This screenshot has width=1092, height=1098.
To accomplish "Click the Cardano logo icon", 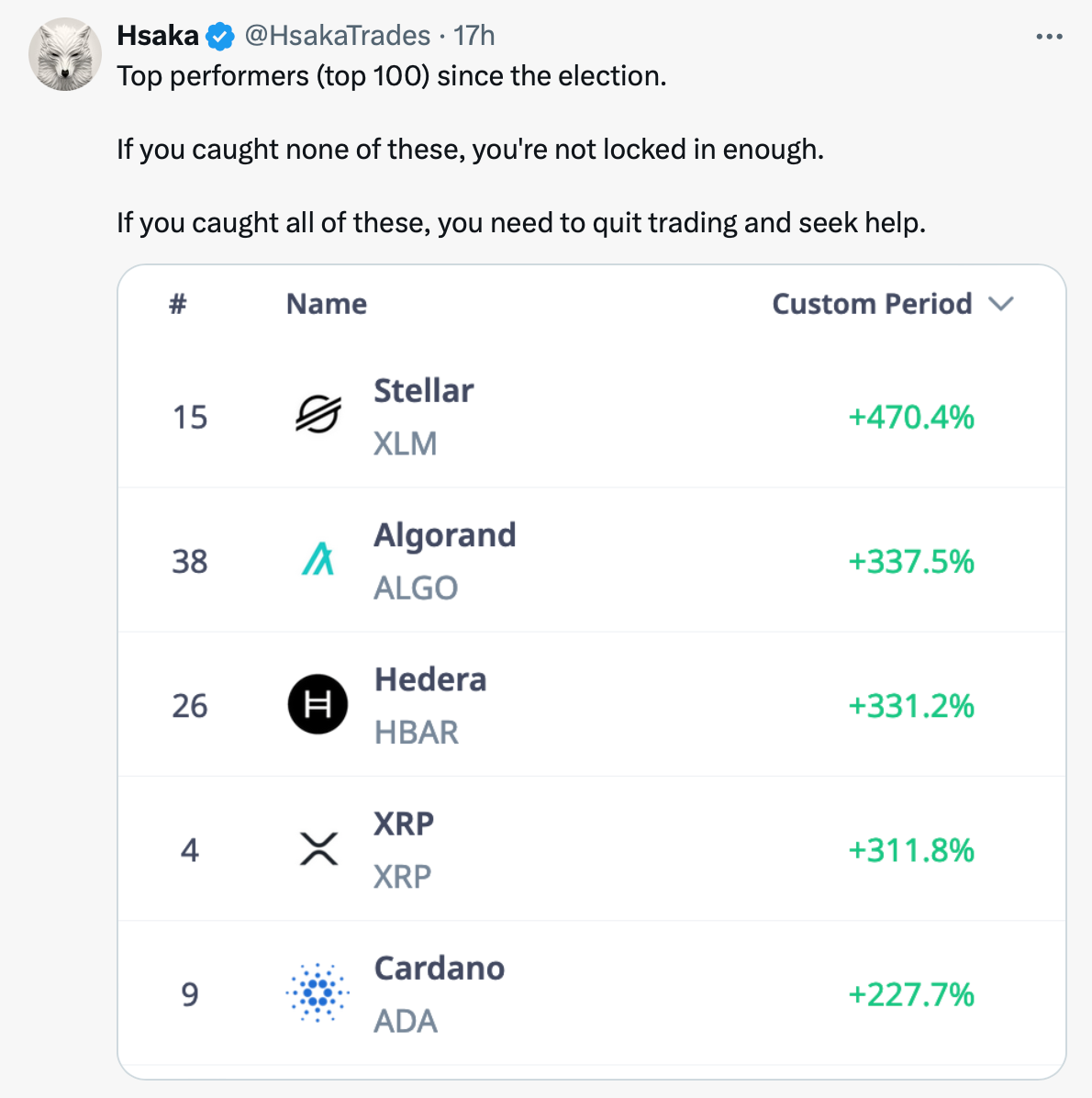I will 318,992.
